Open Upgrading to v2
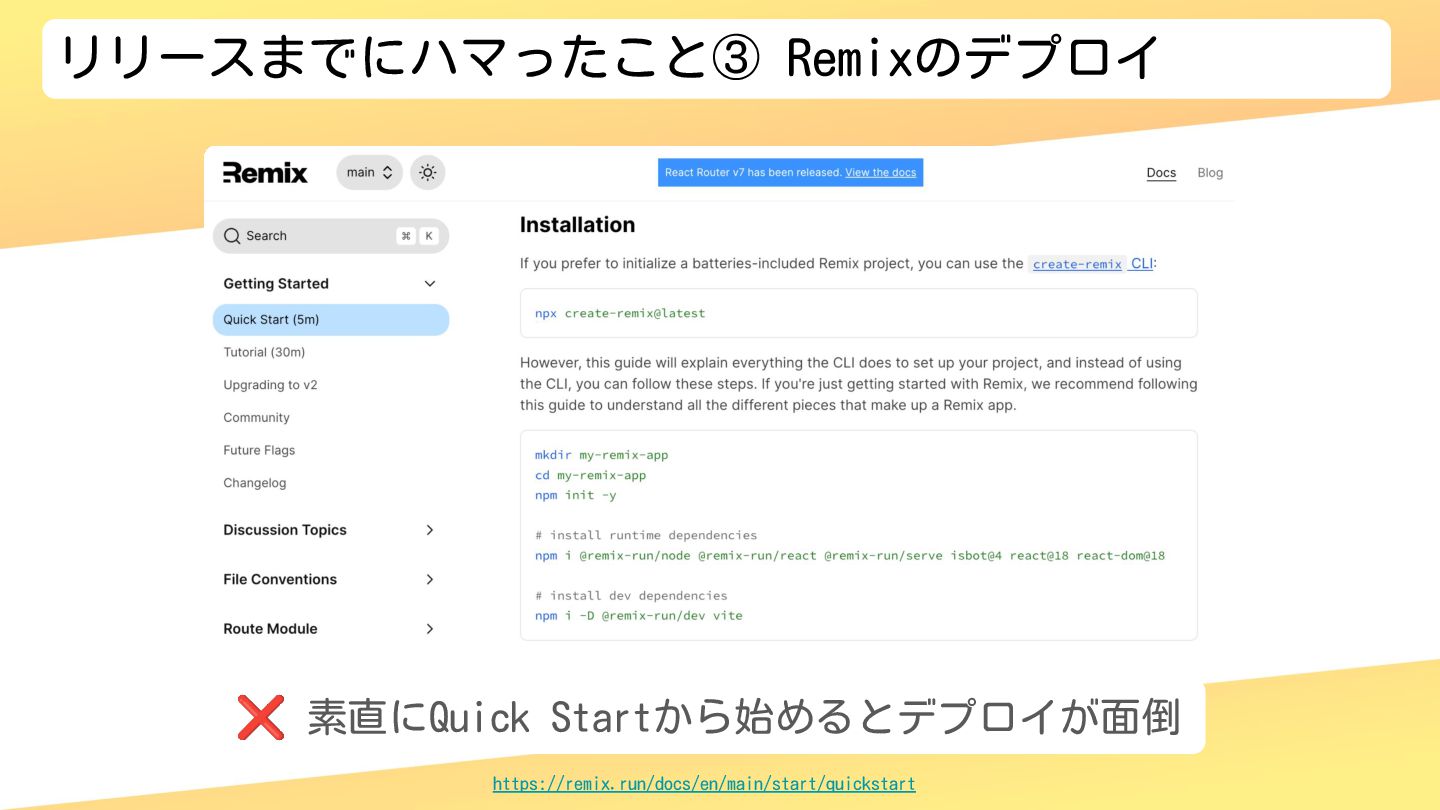1440x810 pixels. tap(270, 385)
